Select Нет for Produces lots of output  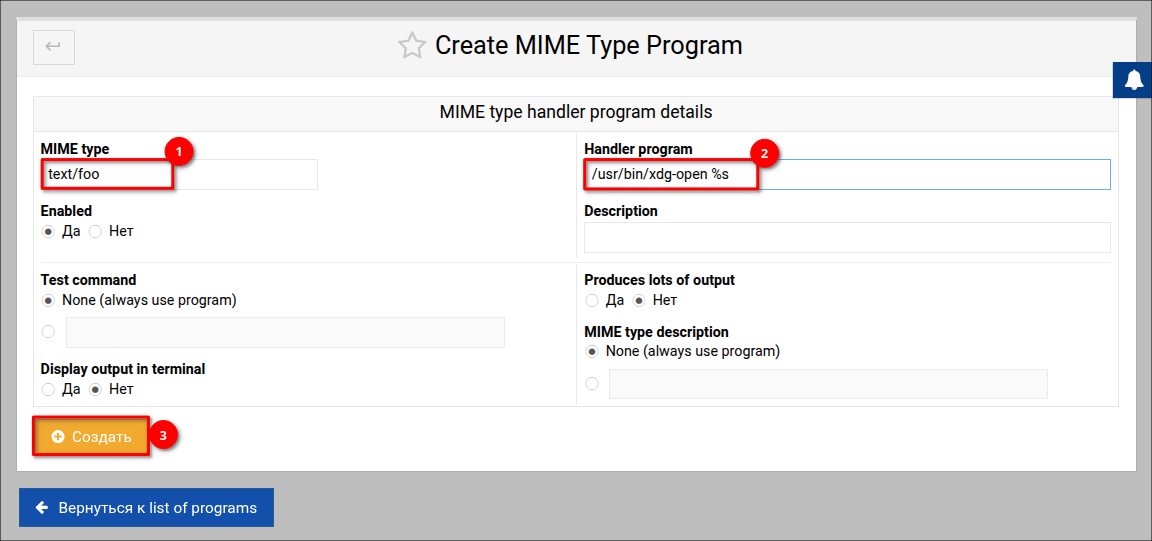pos(640,300)
